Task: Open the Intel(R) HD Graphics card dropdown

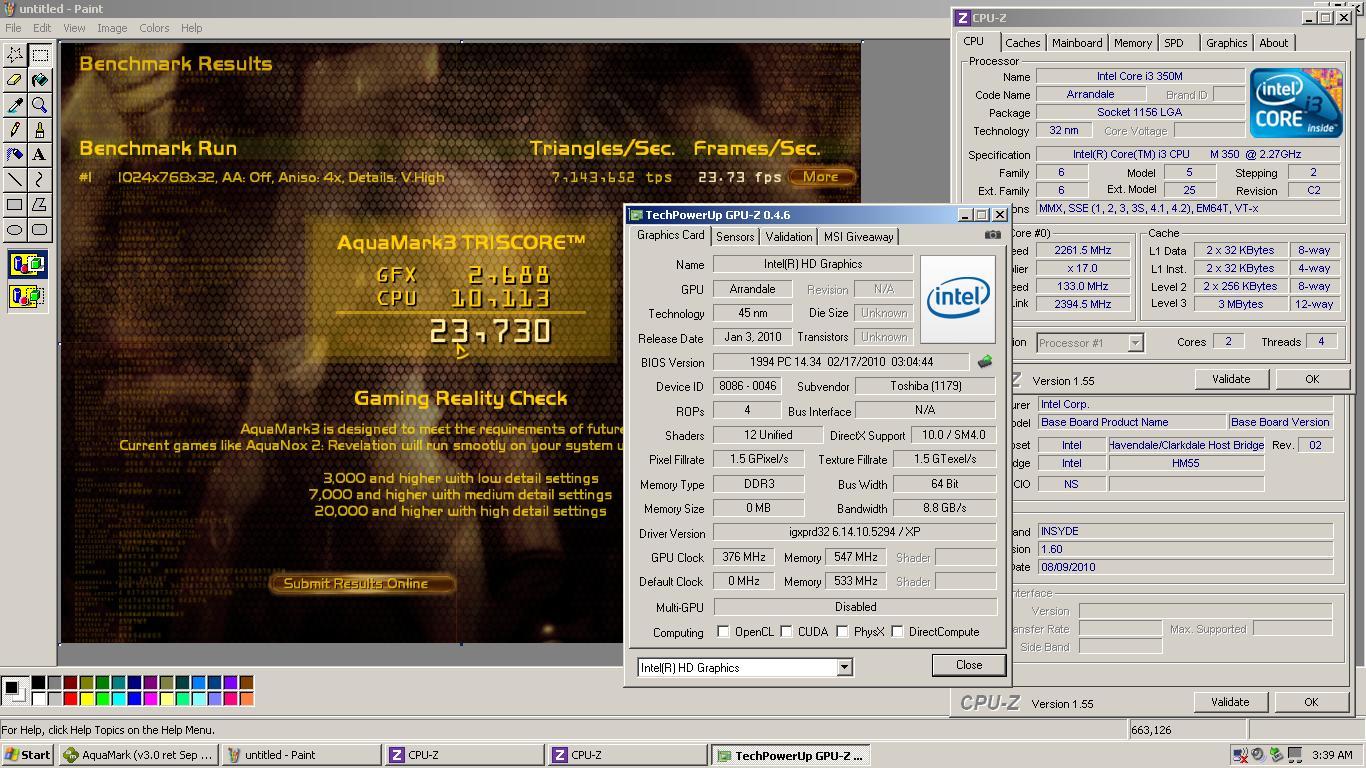Action: coord(844,668)
